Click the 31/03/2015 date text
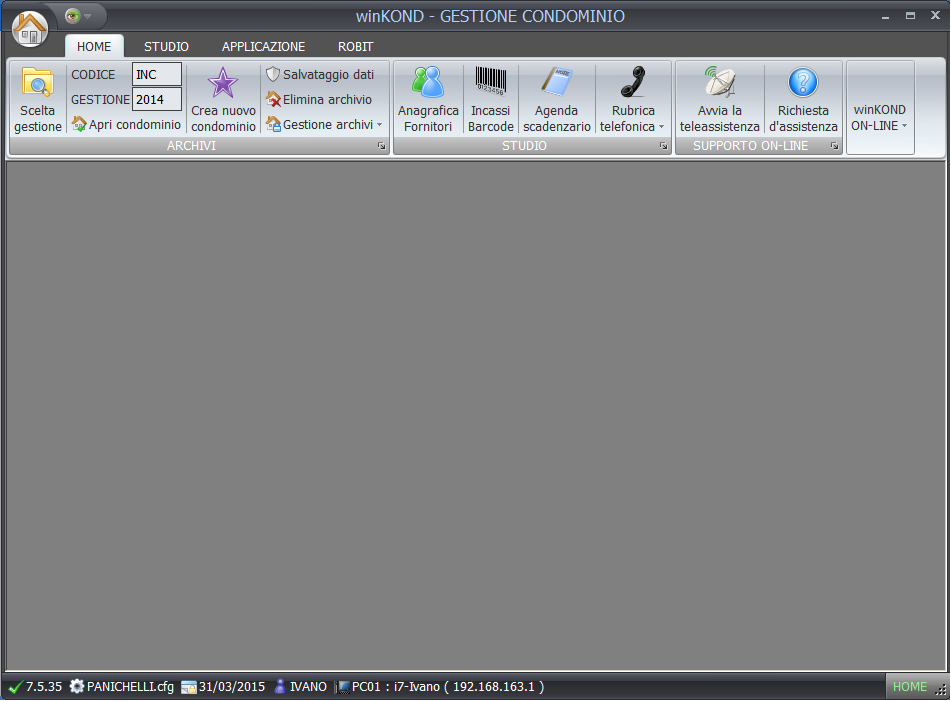 pos(232,686)
